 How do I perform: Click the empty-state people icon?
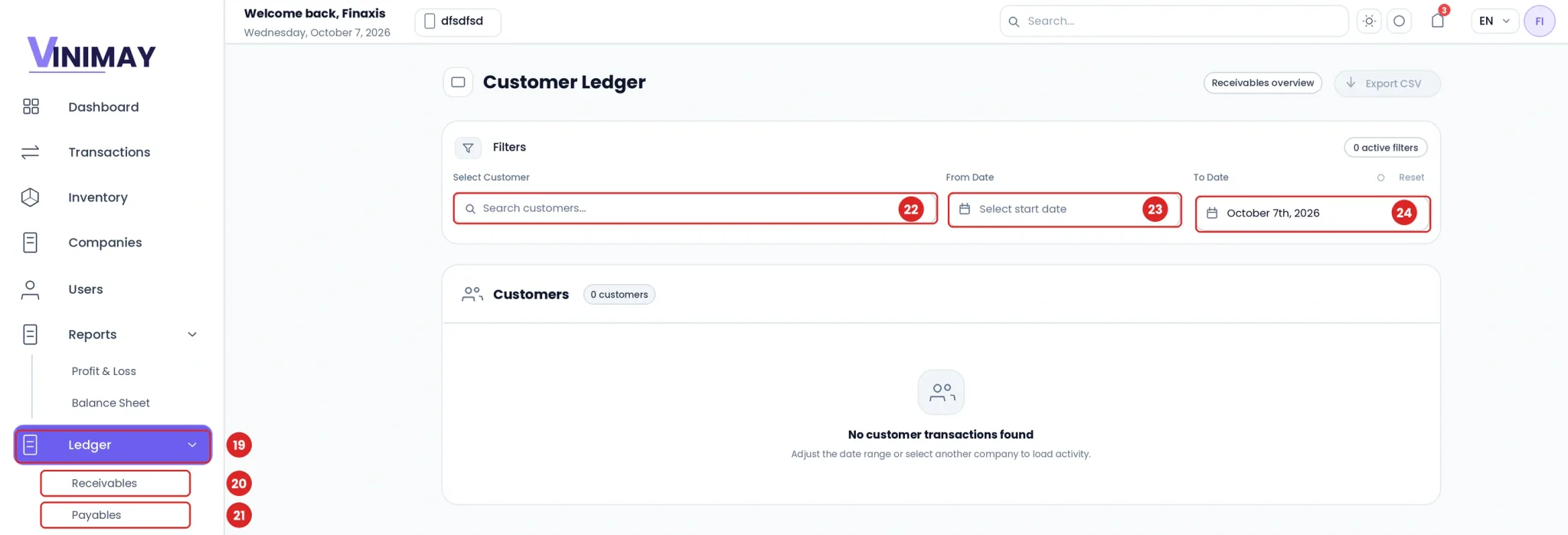tap(941, 393)
